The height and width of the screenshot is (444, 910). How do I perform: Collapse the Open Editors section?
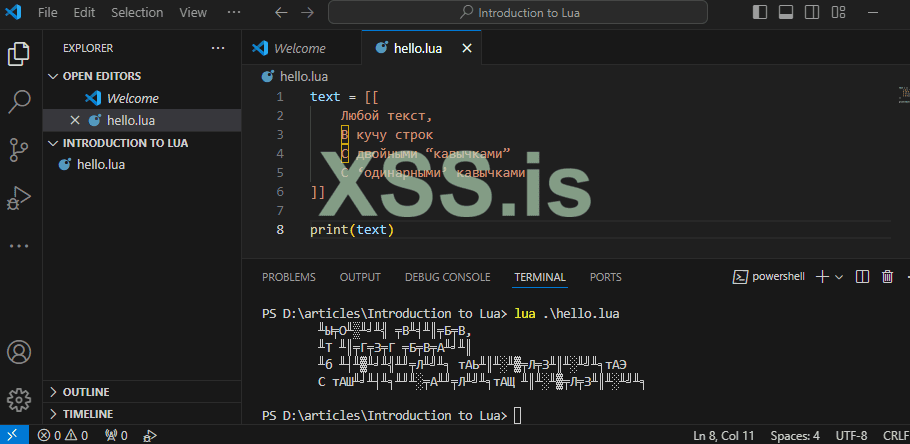[54, 76]
